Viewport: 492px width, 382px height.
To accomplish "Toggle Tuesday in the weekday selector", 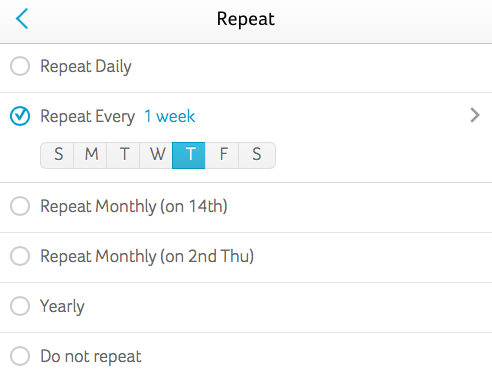I will 123,155.
